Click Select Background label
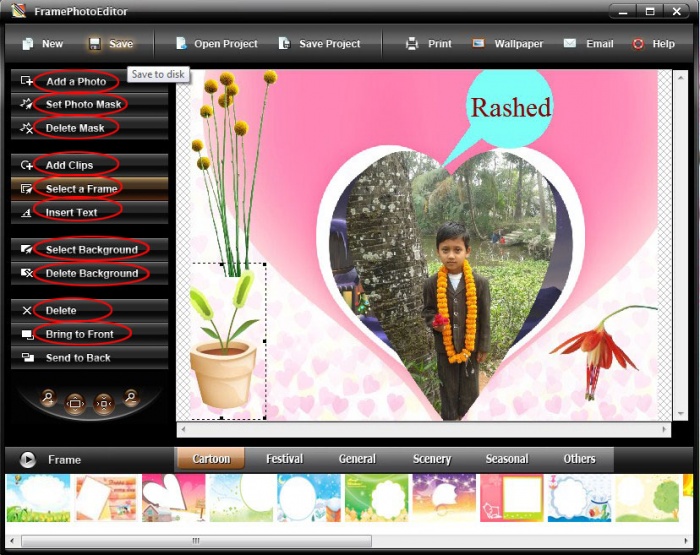The height and width of the screenshot is (555, 700). click(x=92, y=250)
